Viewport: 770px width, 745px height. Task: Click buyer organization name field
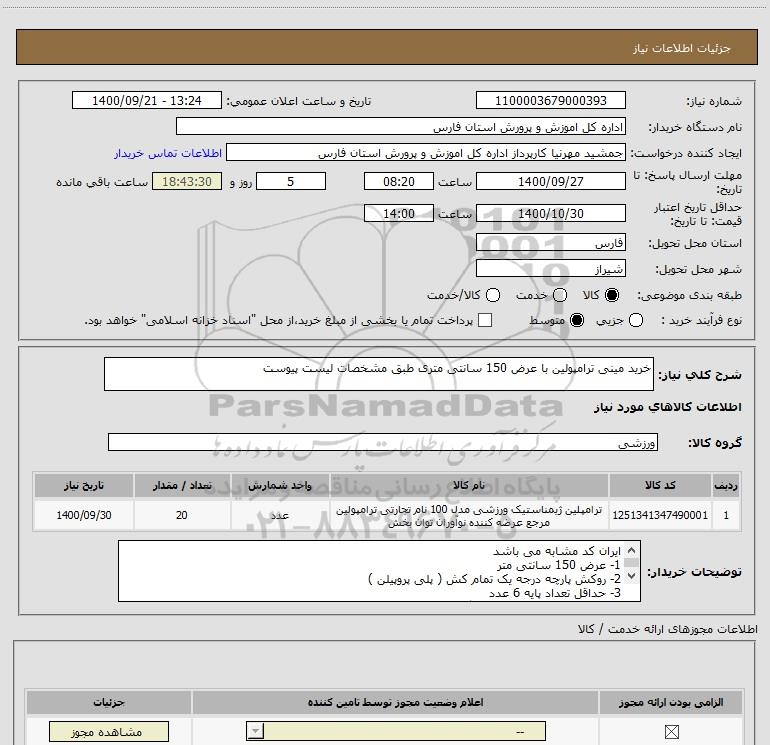(401, 127)
